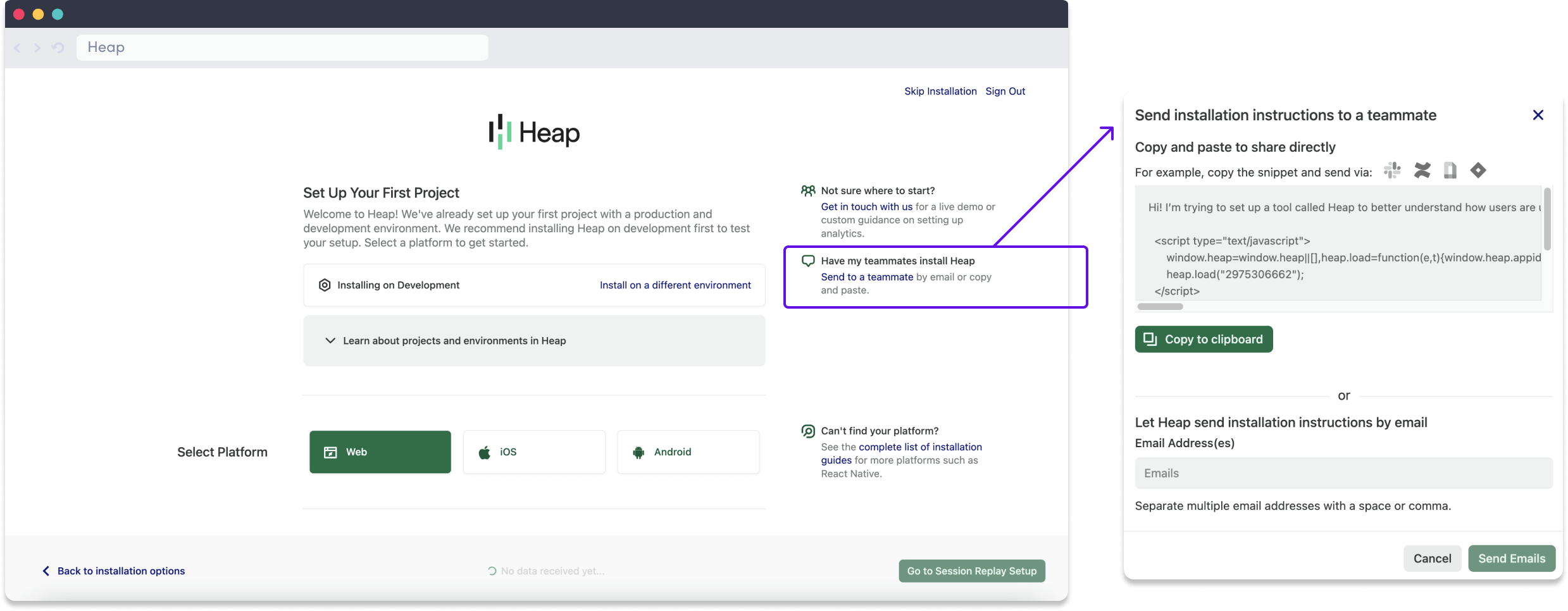The width and height of the screenshot is (1568, 611).
Task: Click the chat bubble icon beside Have my teammates
Action: click(x=808, y=261)
